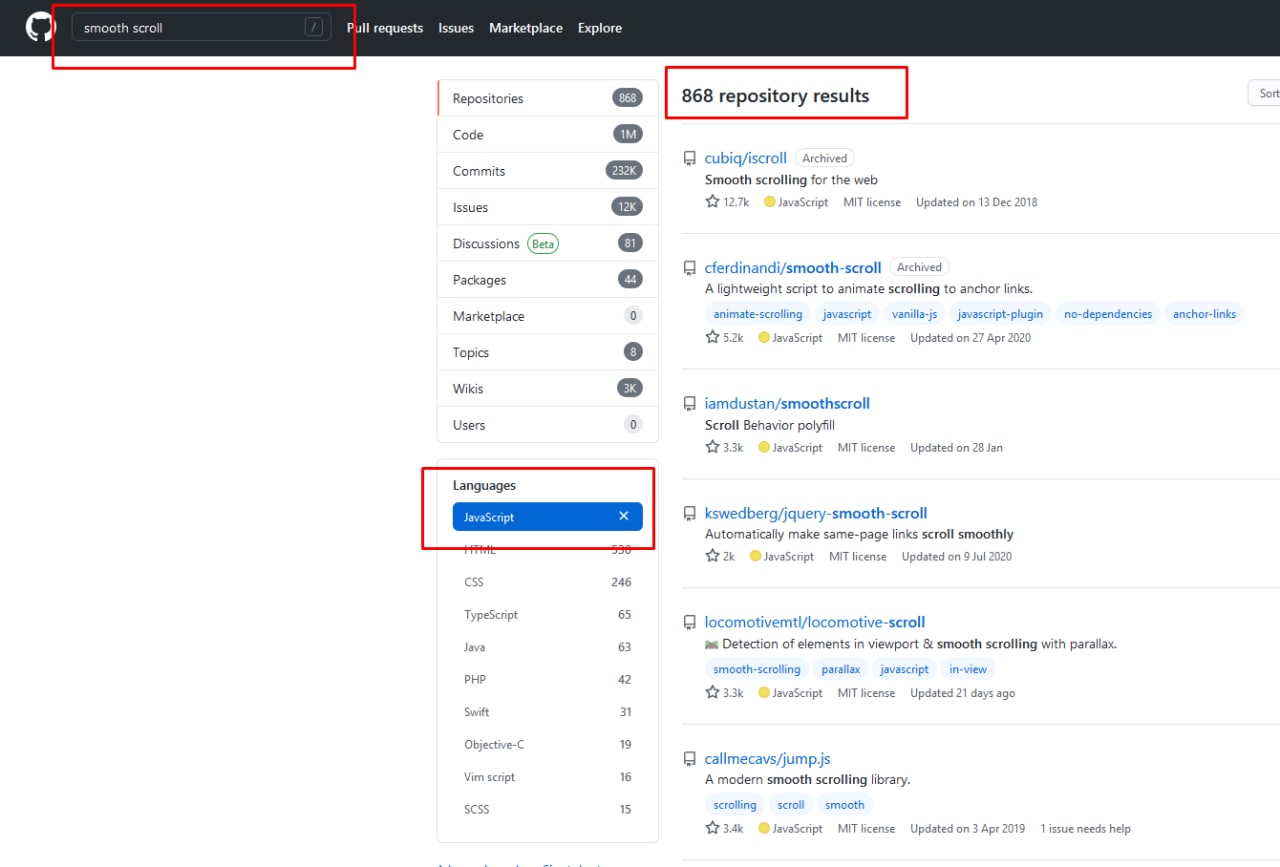1280x867 pixels.
Task: Click the star icon for locomotive-scroll
Action: (x=712, y=692)
